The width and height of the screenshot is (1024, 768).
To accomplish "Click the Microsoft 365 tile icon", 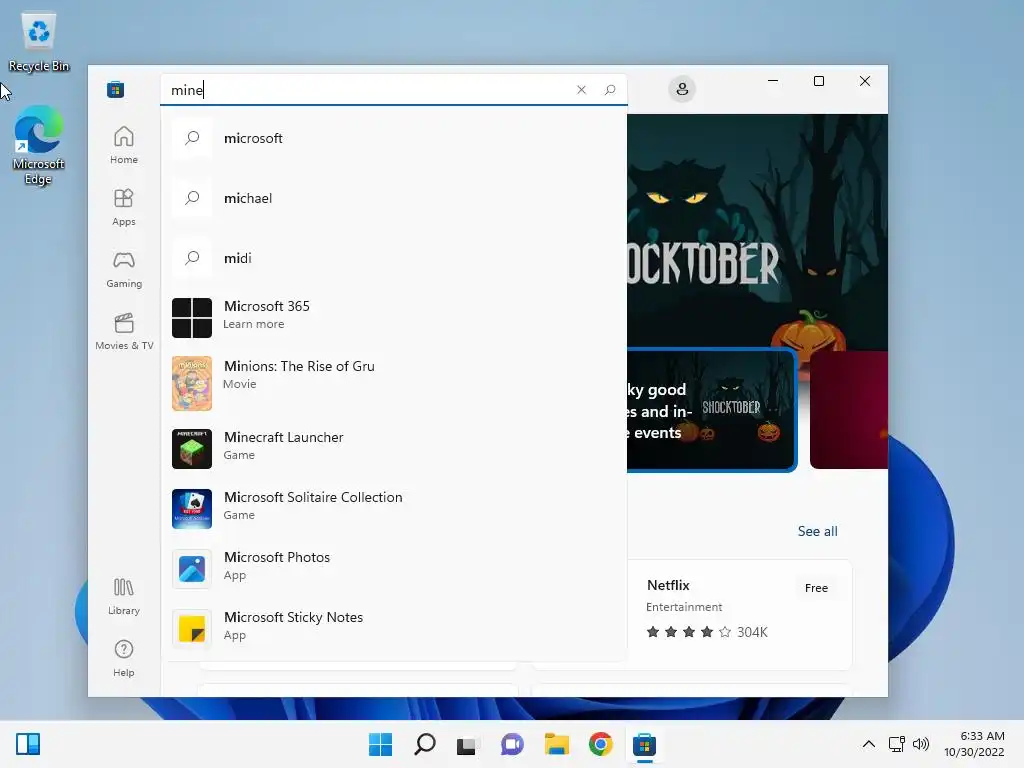I will 192,318.
